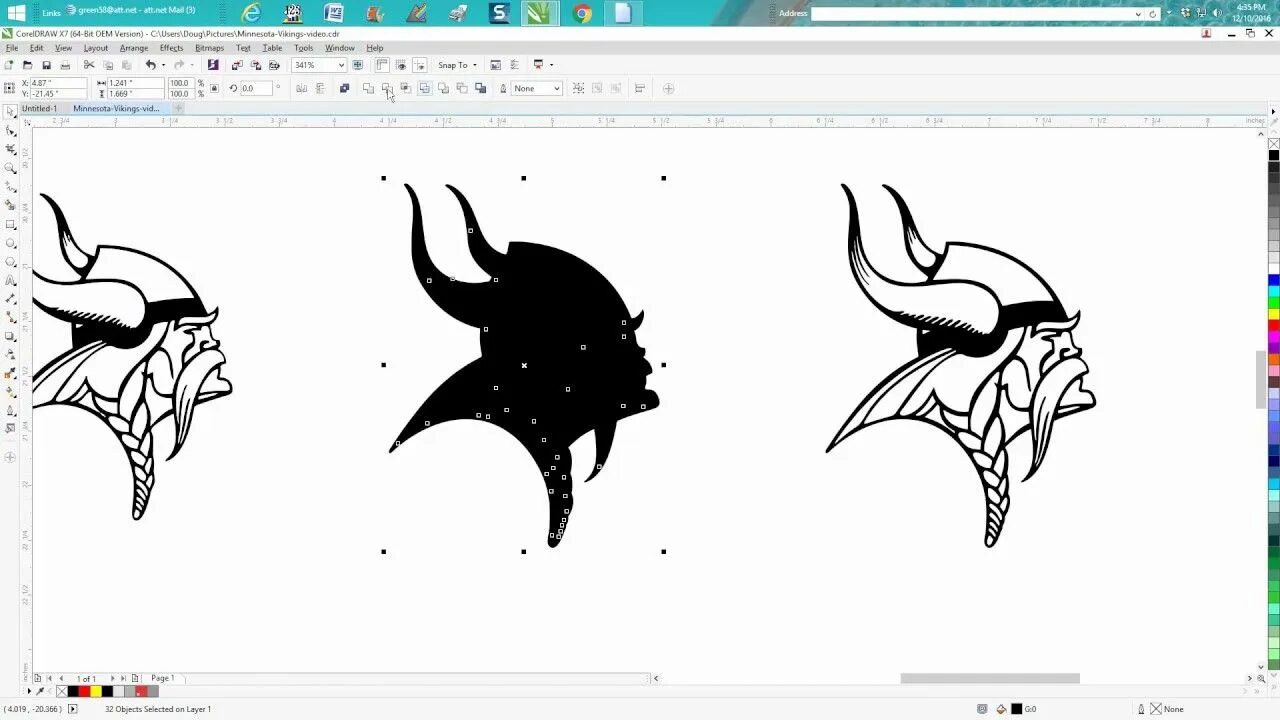
Task: Click the horizontal scrollbar thumb
Action: click(x=990, y=678)
